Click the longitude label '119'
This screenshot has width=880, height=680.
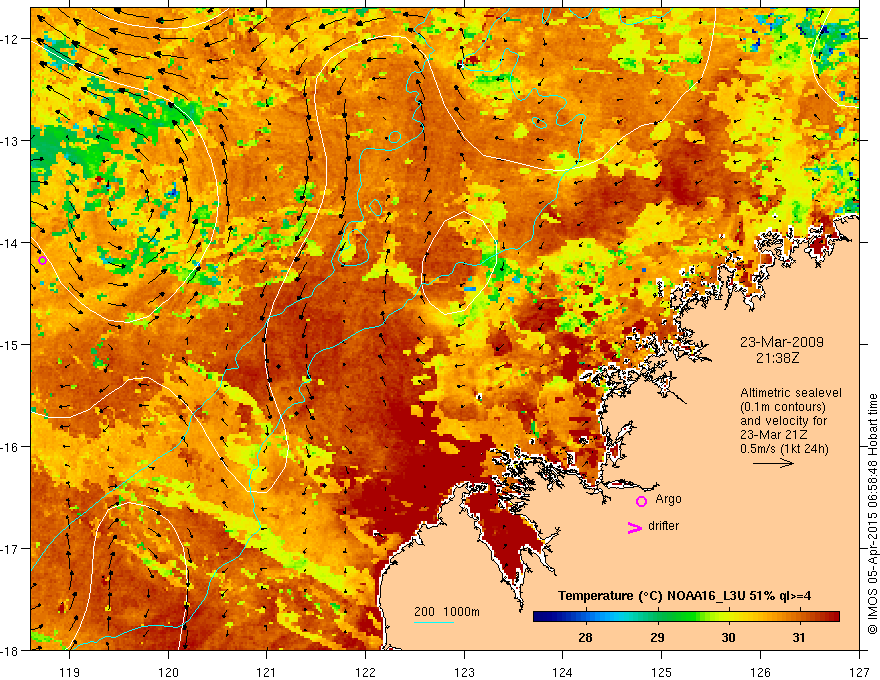coord(70,672)
